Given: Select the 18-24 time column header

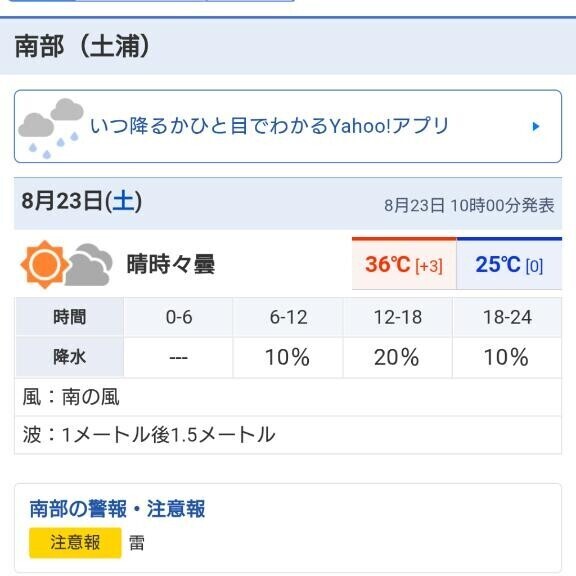Looking at the screenshot, I should click(x=507, y=317).
